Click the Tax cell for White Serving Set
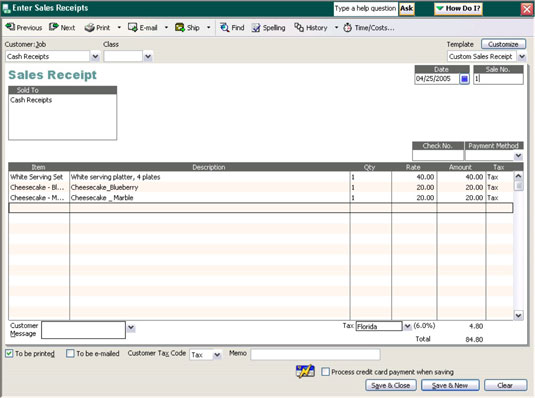 click(499, 177)
